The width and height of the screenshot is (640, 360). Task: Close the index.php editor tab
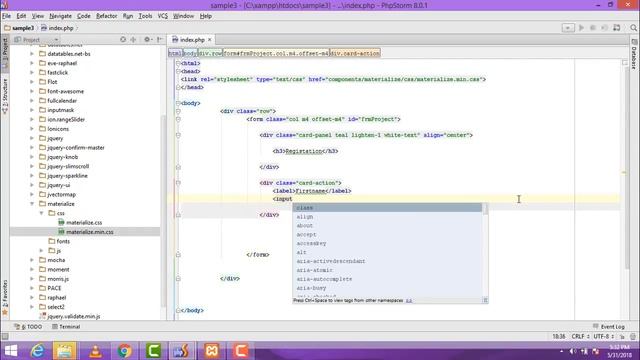click(210, 40)
